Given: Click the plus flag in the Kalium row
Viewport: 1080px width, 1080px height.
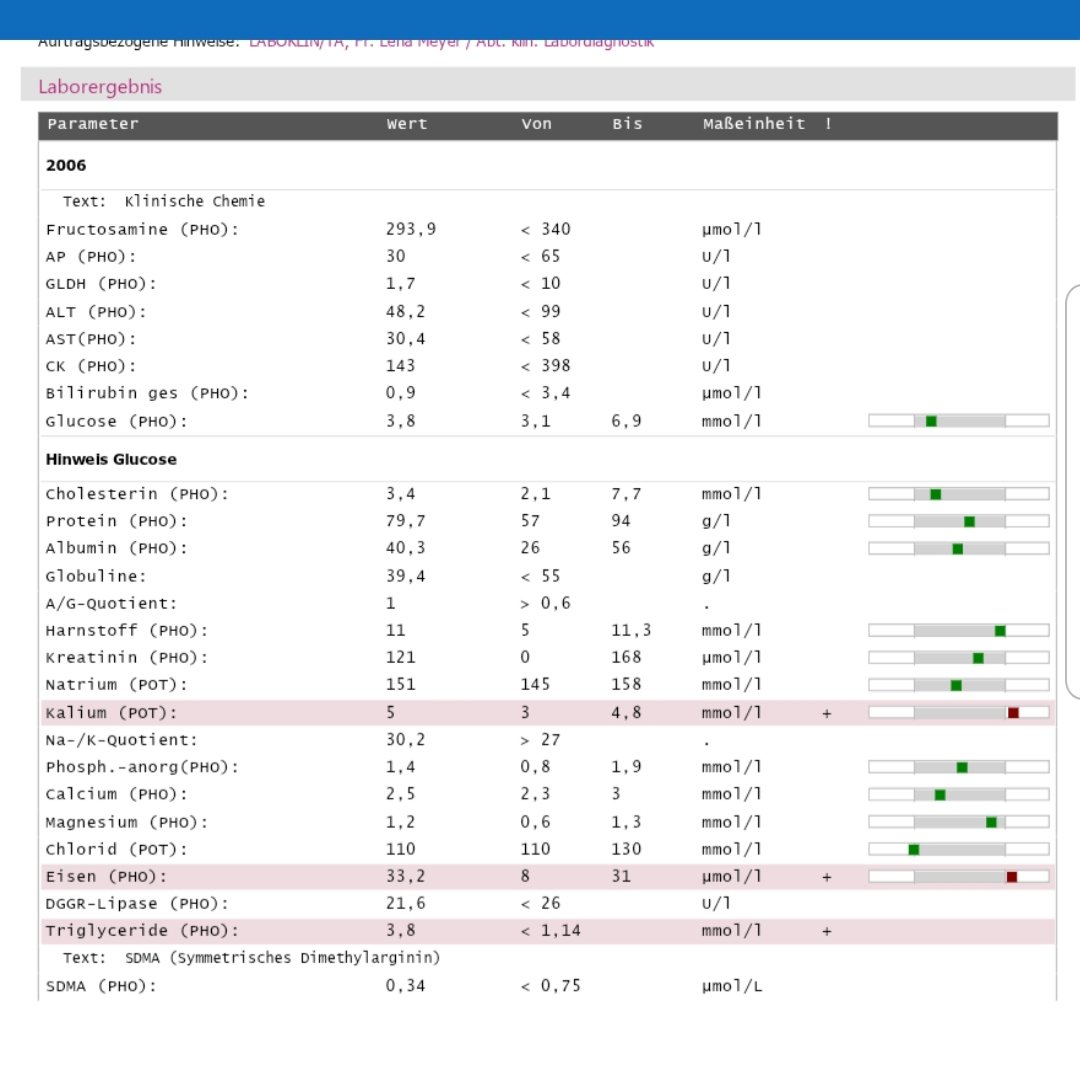Looking at the screenshot, I should point(827,714).
